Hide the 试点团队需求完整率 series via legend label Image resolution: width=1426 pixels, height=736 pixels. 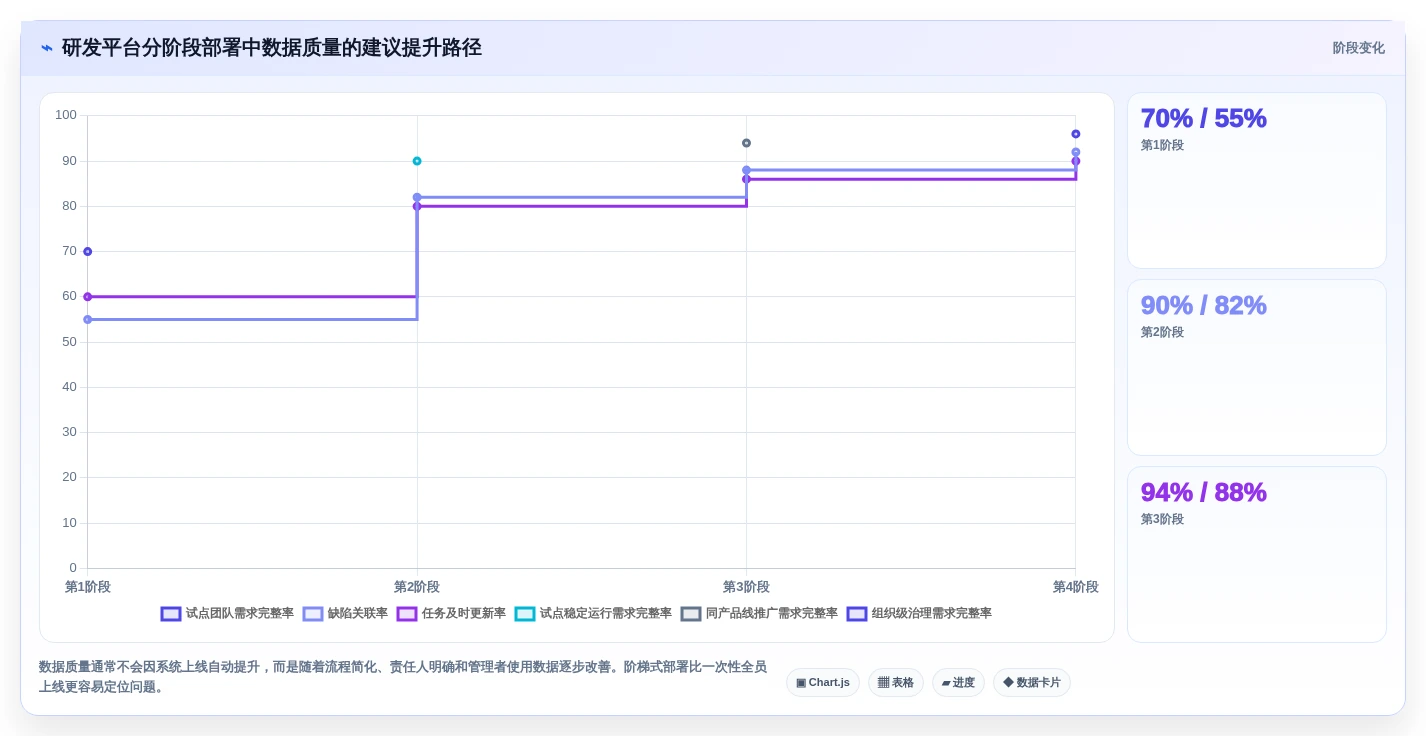point(240,614)
